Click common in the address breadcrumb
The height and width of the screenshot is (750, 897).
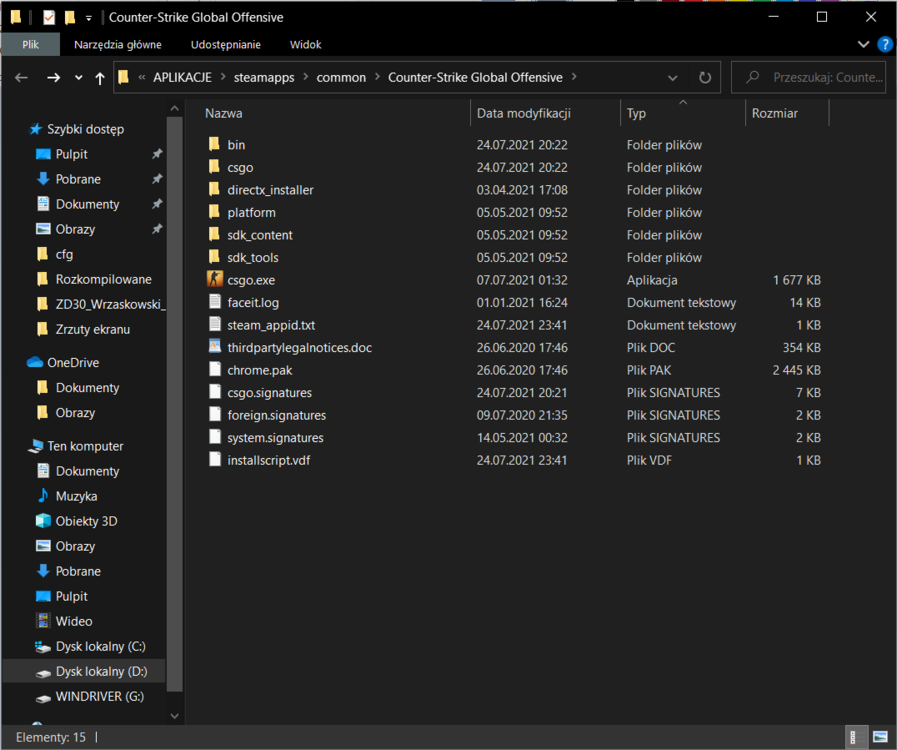(341, 77)
